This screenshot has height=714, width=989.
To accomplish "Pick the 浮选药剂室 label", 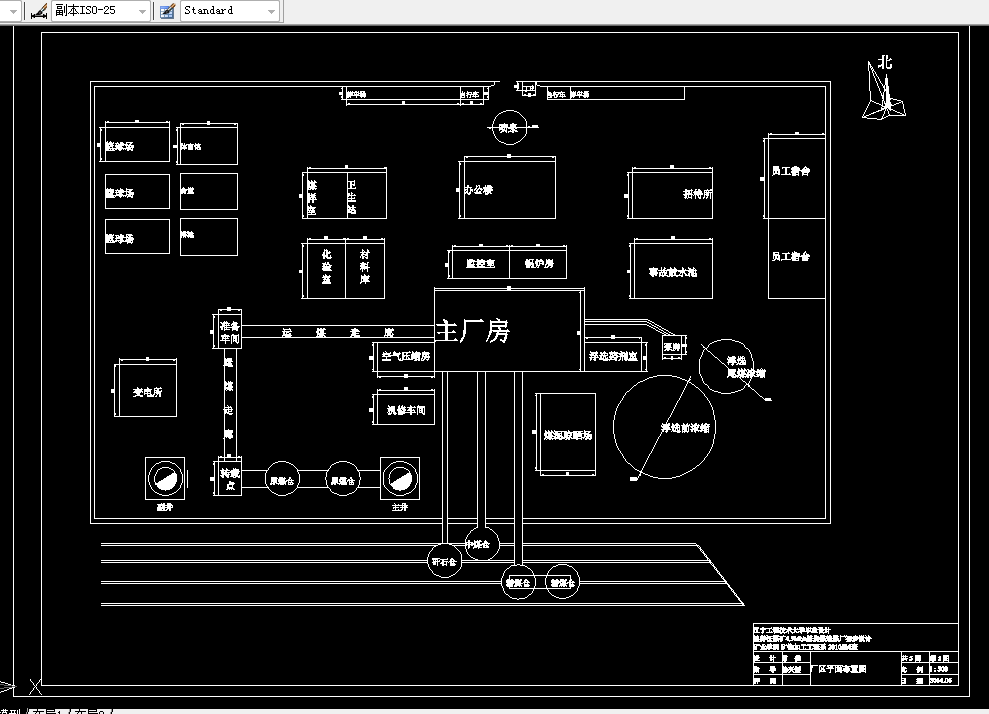I will coord(613,356).
